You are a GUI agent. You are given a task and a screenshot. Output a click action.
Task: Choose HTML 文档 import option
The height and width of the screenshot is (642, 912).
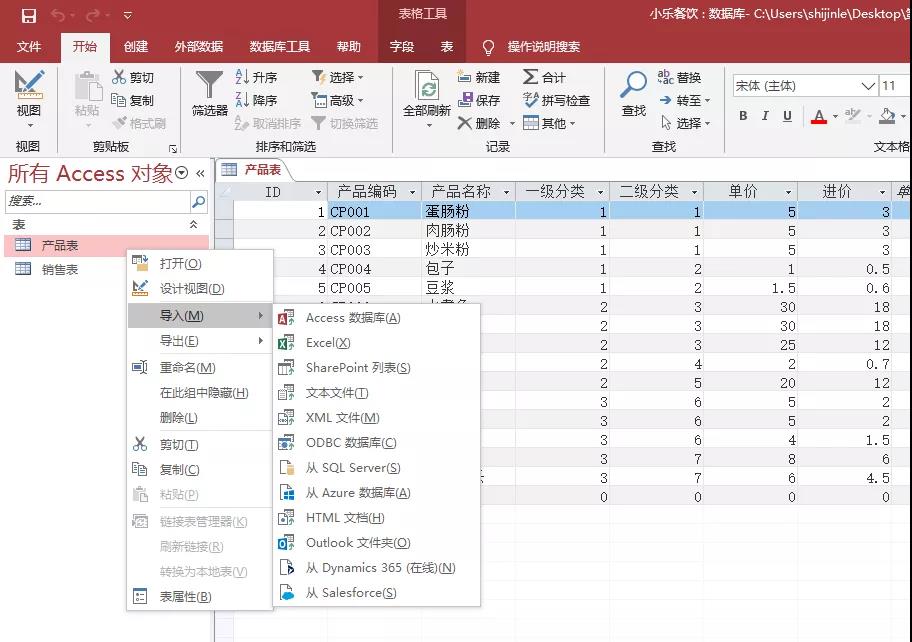[x=376, y=518]
